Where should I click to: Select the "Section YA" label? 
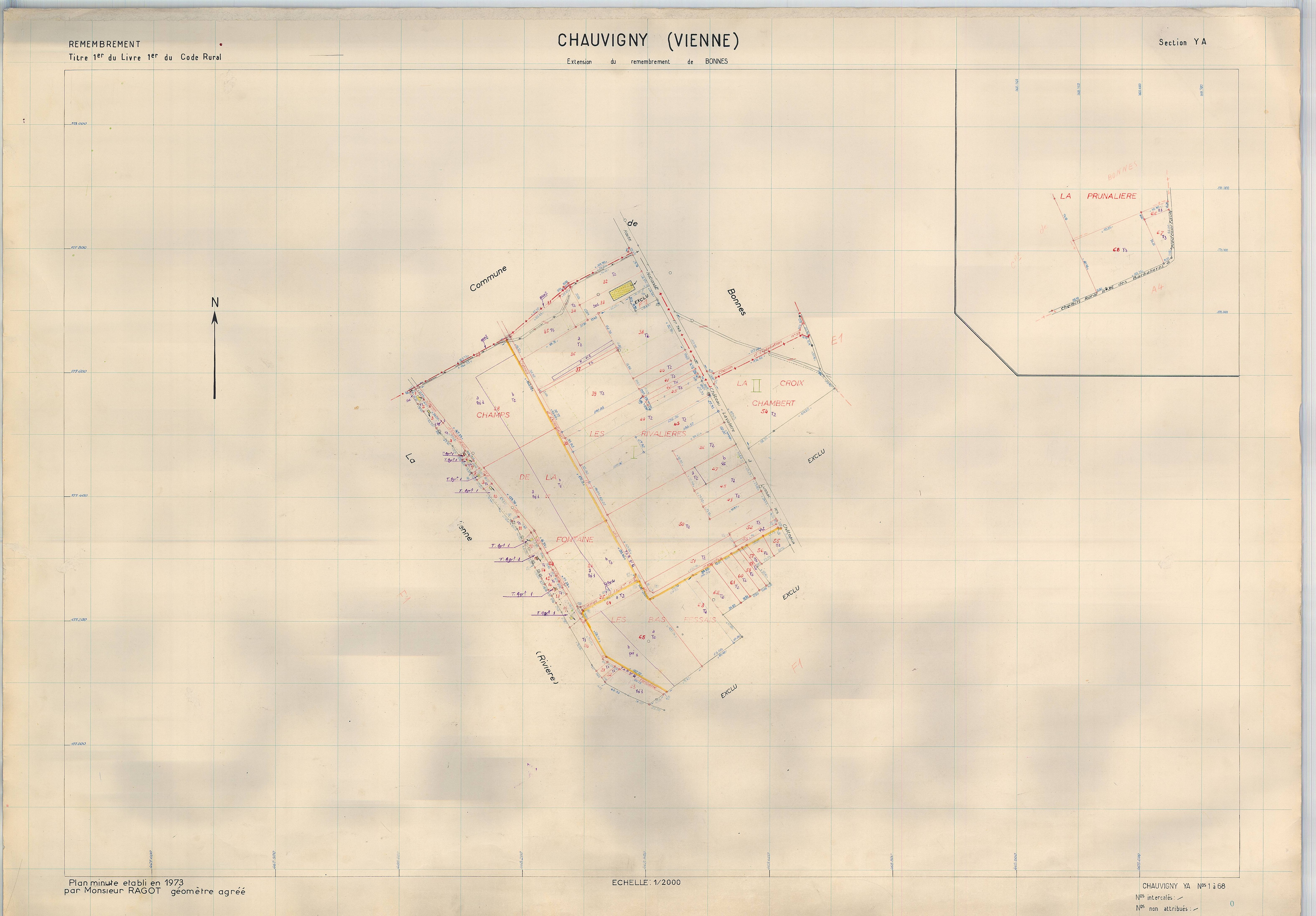coord(1183,42)
